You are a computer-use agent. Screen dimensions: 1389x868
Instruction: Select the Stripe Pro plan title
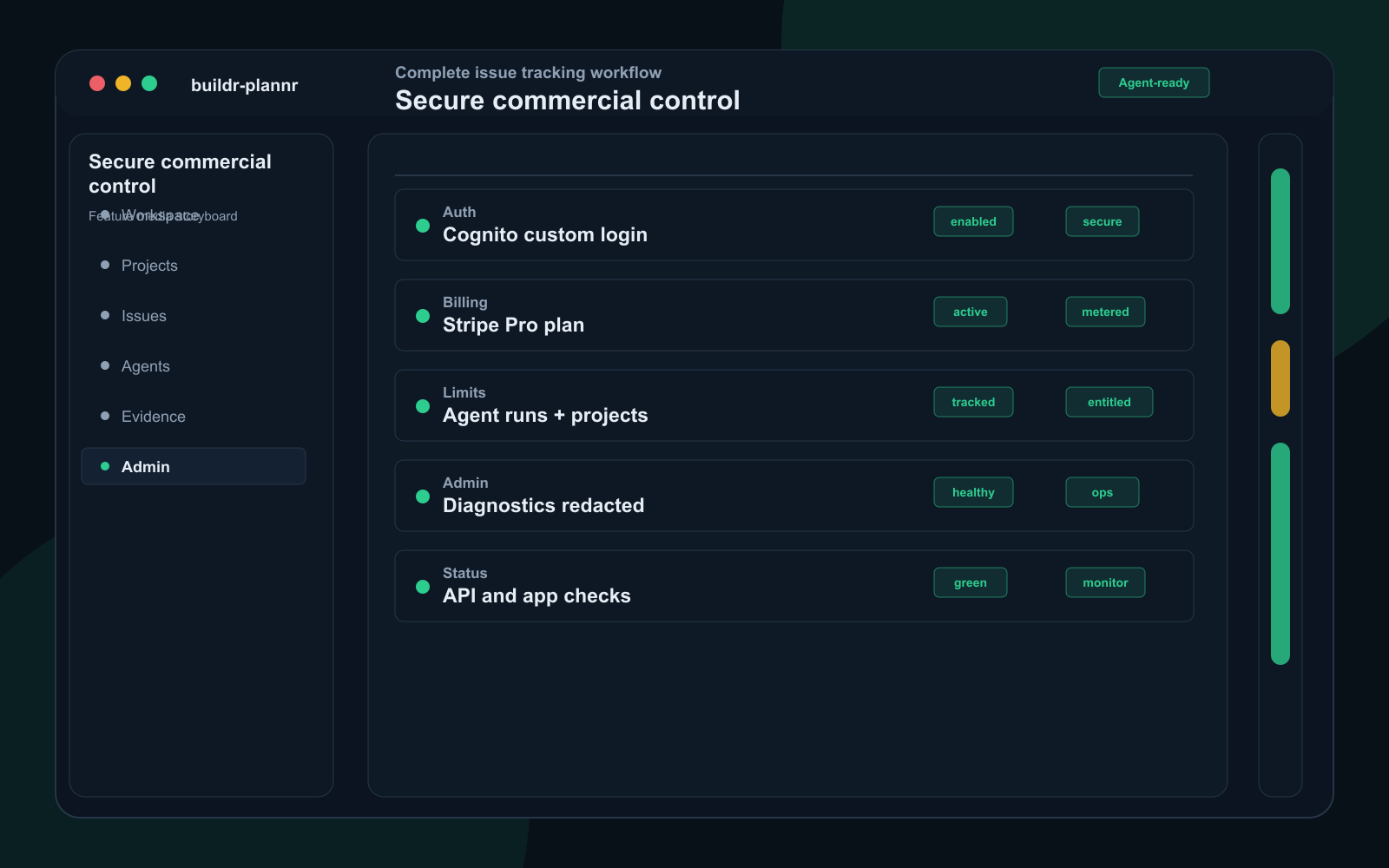pyautogui.click(x=513, y=325)
